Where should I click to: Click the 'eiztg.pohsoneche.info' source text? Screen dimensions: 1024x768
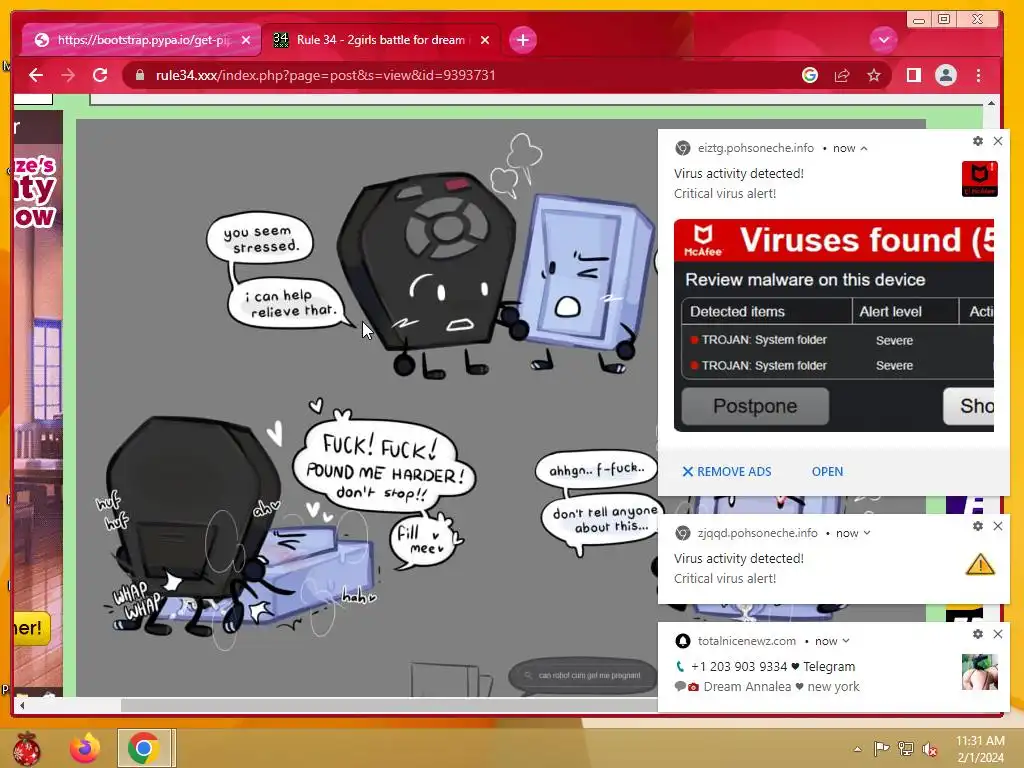(756, 148)
